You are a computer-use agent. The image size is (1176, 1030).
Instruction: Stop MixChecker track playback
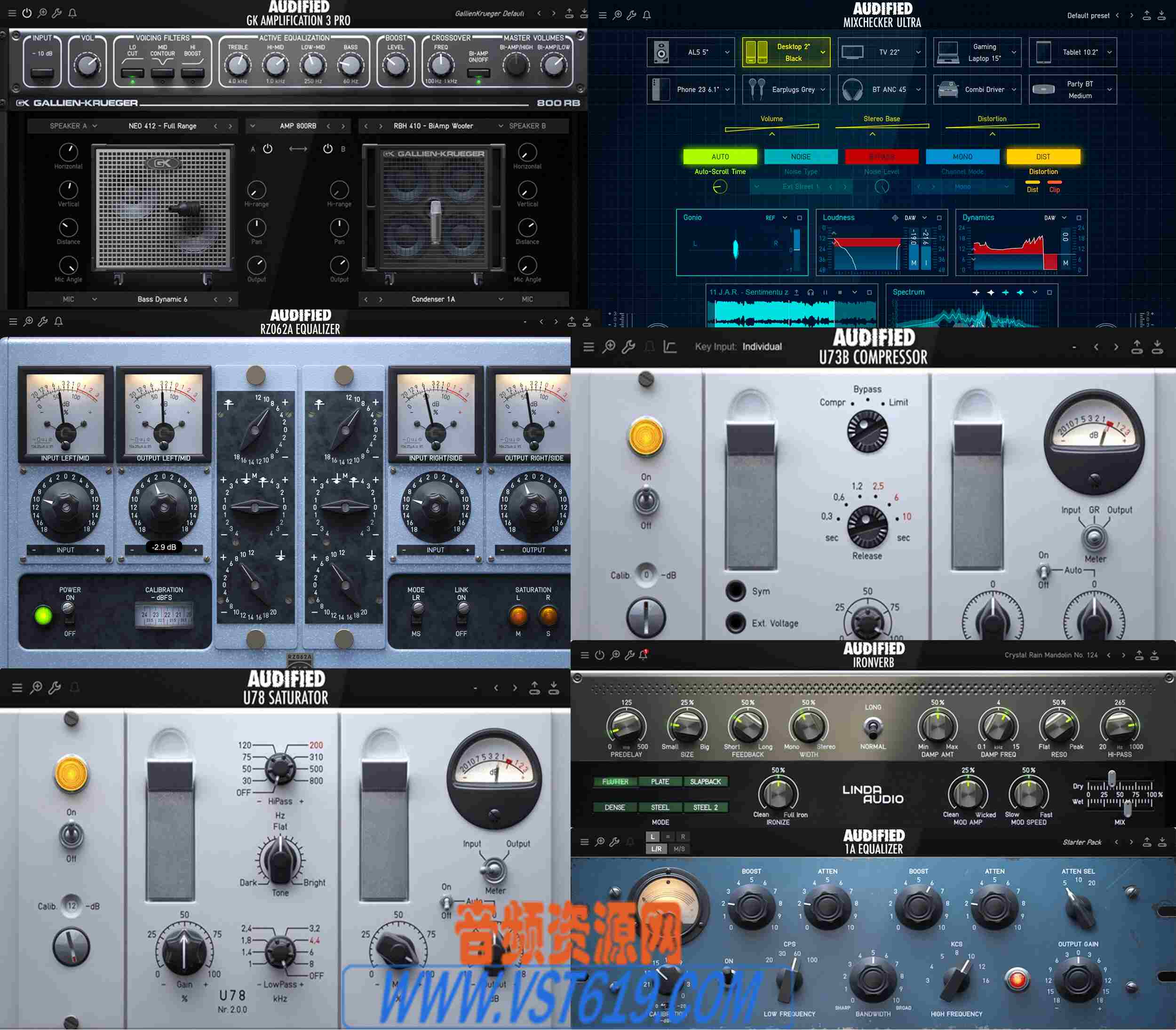(840, 292)
